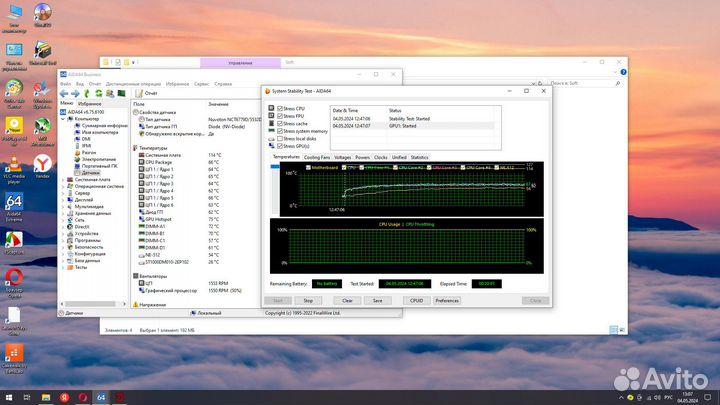
Task: Collapse the Компьютер tree node
Action: tap(64, 118)
